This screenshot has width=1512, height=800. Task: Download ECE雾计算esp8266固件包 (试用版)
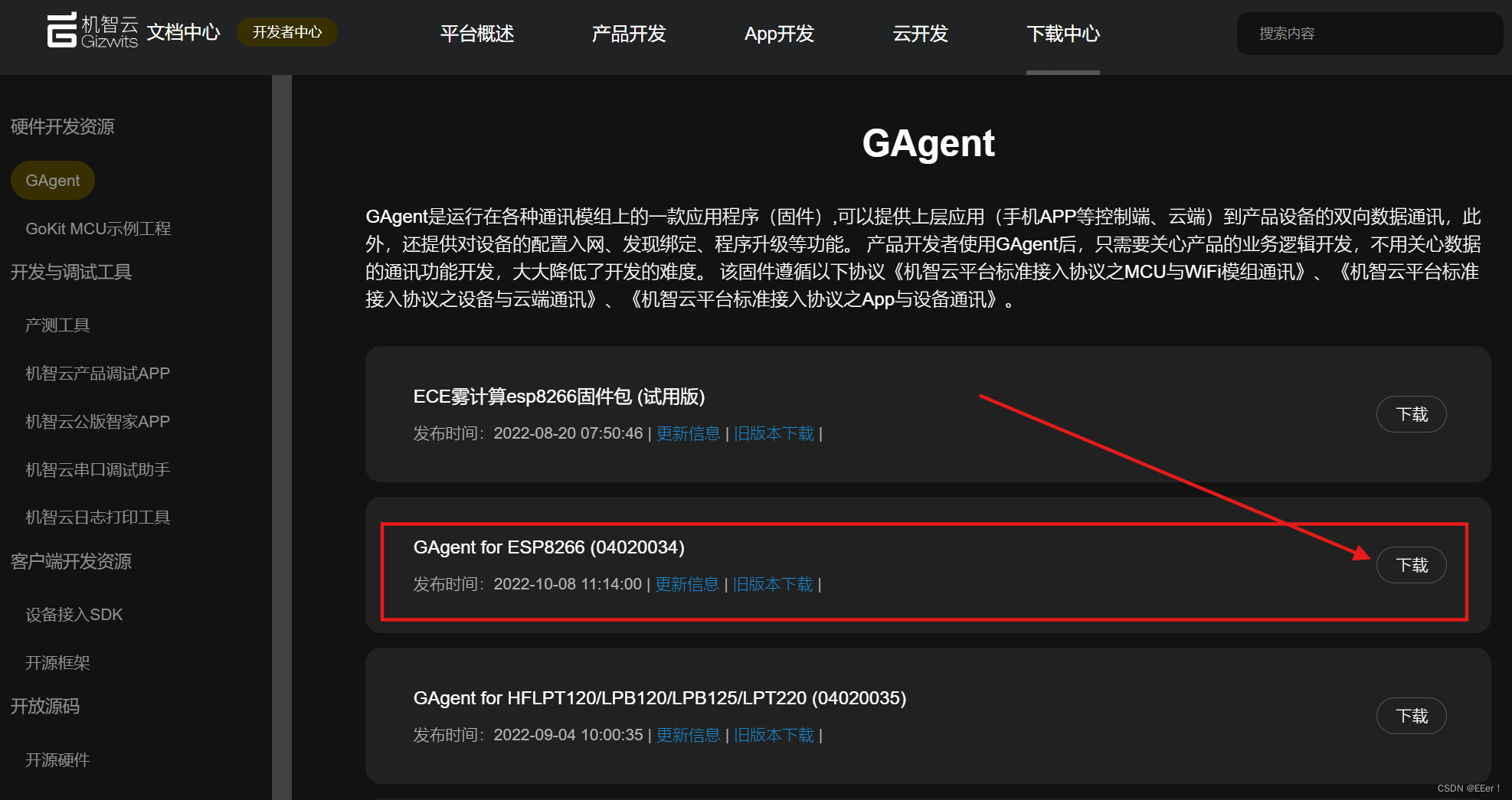[x=1411, y=414]
